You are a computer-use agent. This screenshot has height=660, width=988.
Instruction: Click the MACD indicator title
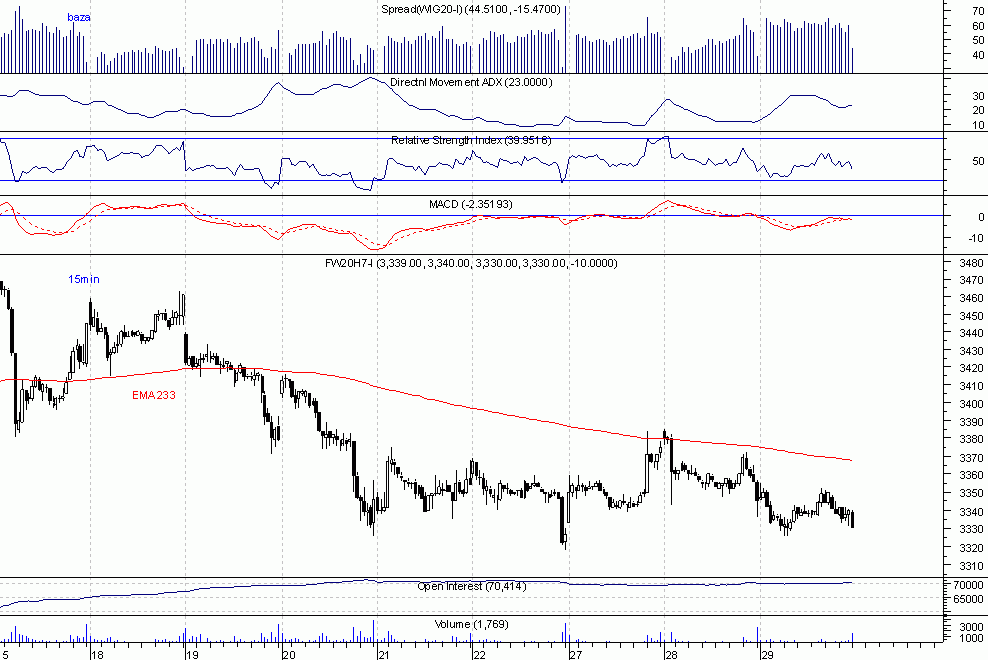471,204
